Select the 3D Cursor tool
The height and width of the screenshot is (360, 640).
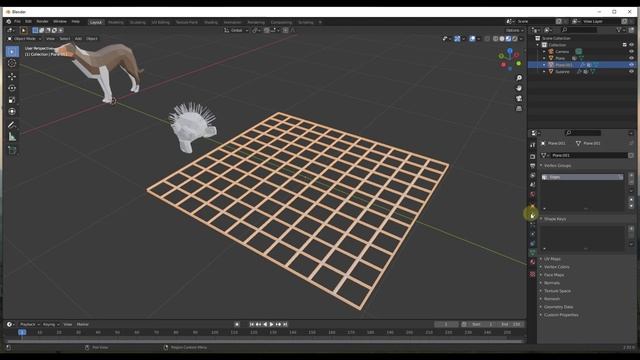point(12,63)
